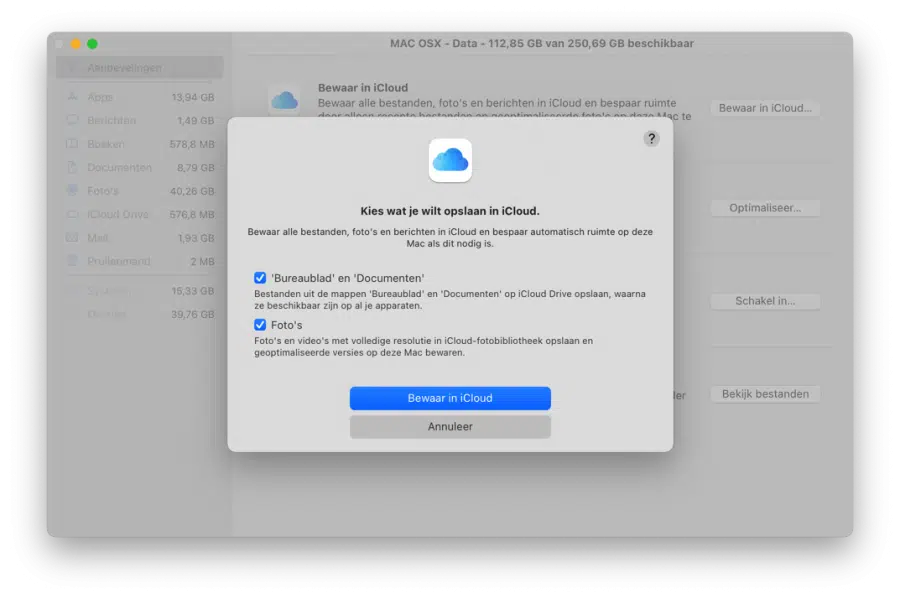Toggle 'Bureaublad' en 'Documenten' checkbox
Image resolution: width=900 pixels, height=599 pixels.
coord(260,278)
